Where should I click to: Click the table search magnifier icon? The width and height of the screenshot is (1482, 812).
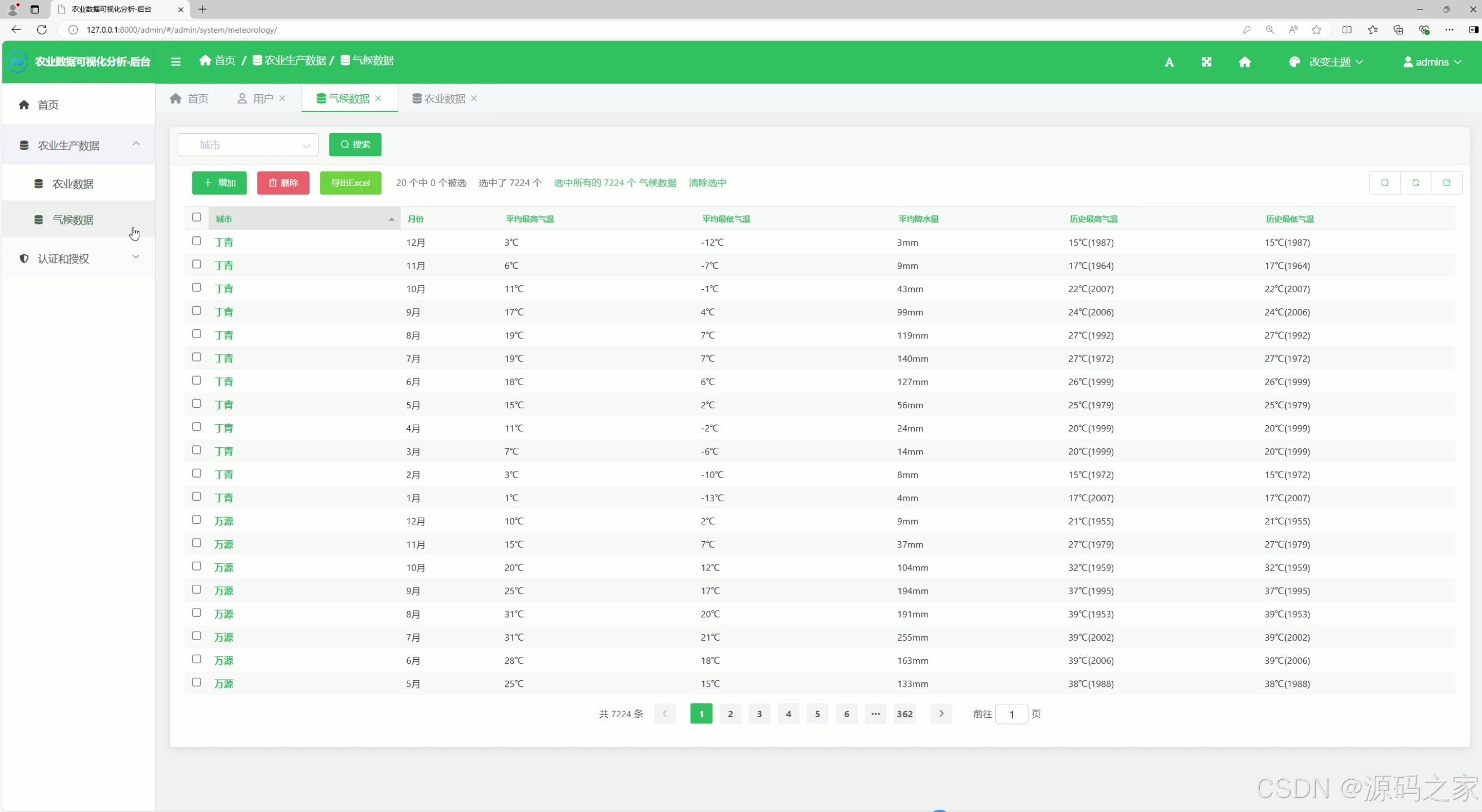[1385, 183]
